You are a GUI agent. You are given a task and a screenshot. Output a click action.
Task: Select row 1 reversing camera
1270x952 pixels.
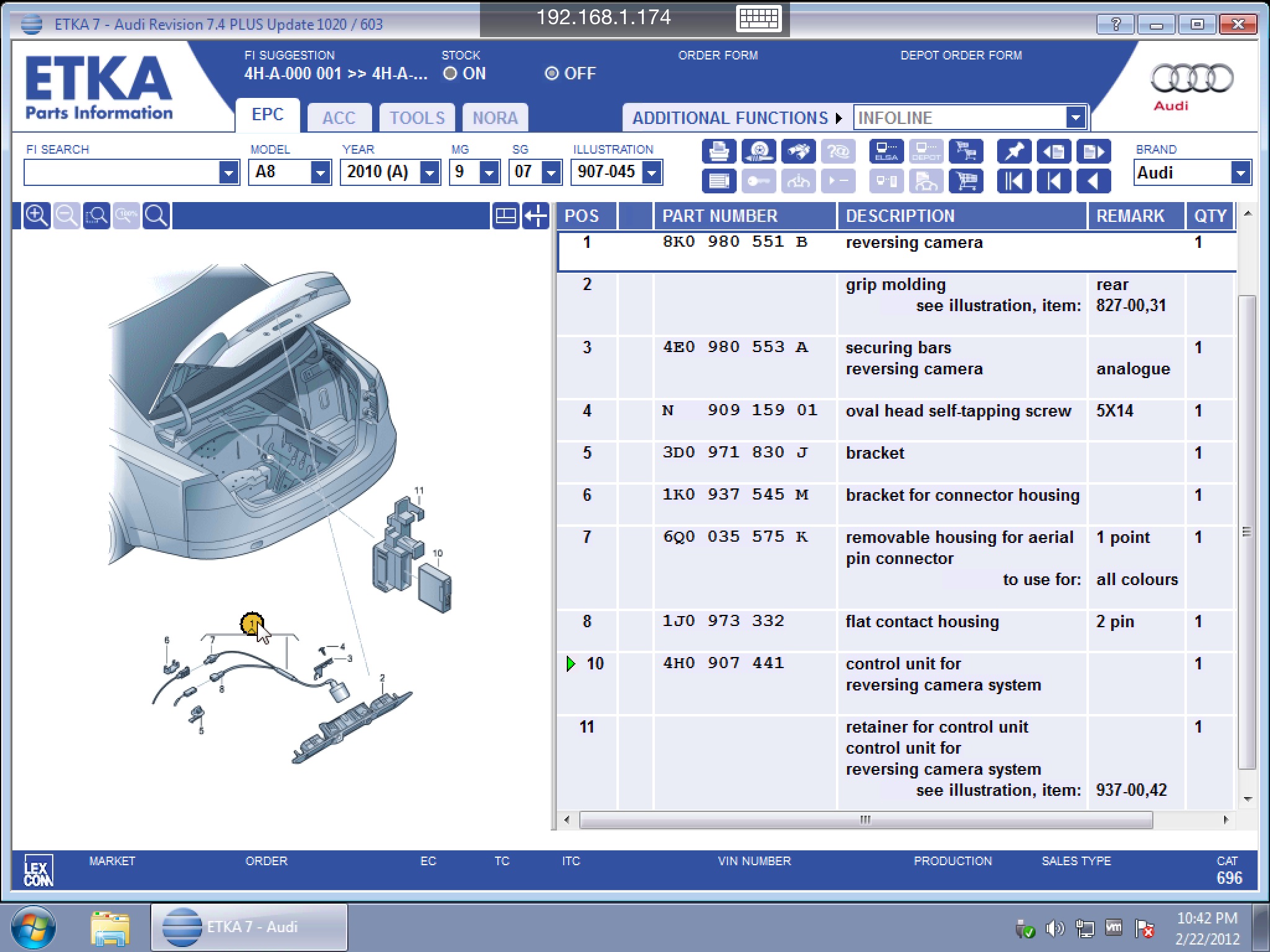897,251
